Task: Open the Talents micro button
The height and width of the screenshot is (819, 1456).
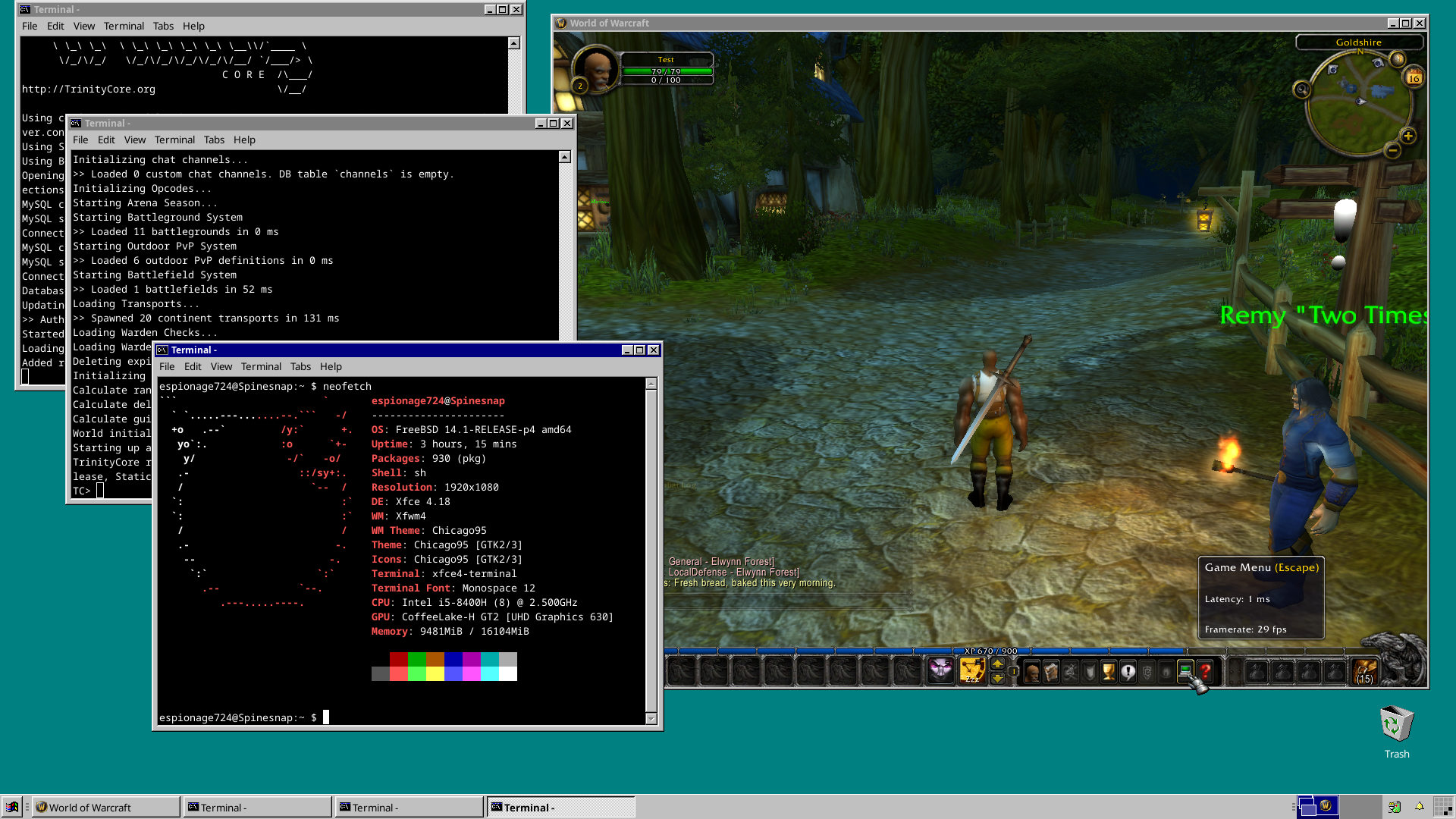Action: pos(1071,672)
